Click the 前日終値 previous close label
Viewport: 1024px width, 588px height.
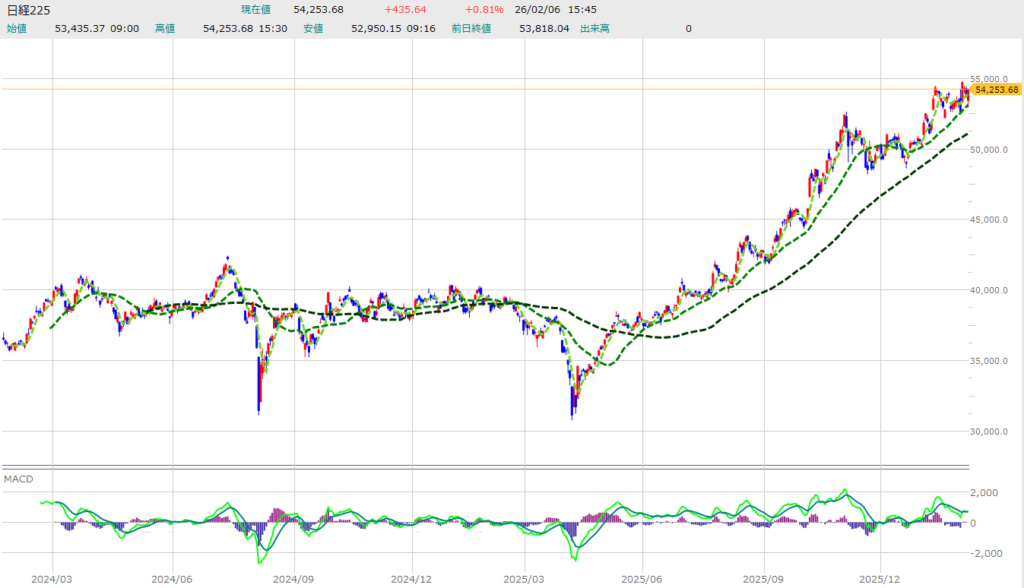click(x=471, y=29)
